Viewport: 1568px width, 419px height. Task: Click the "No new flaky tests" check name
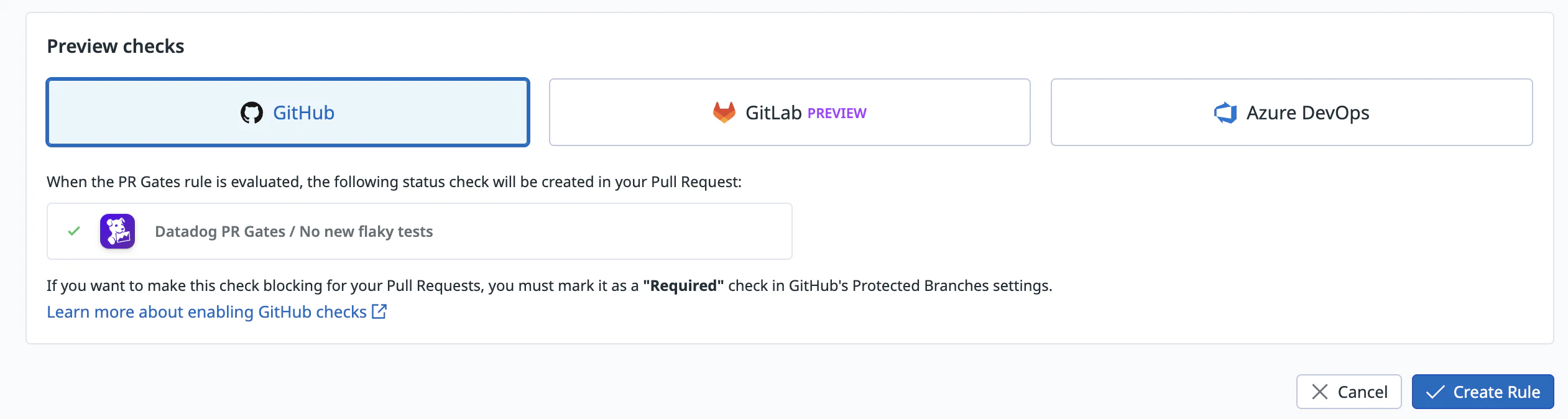click(366, 231)
